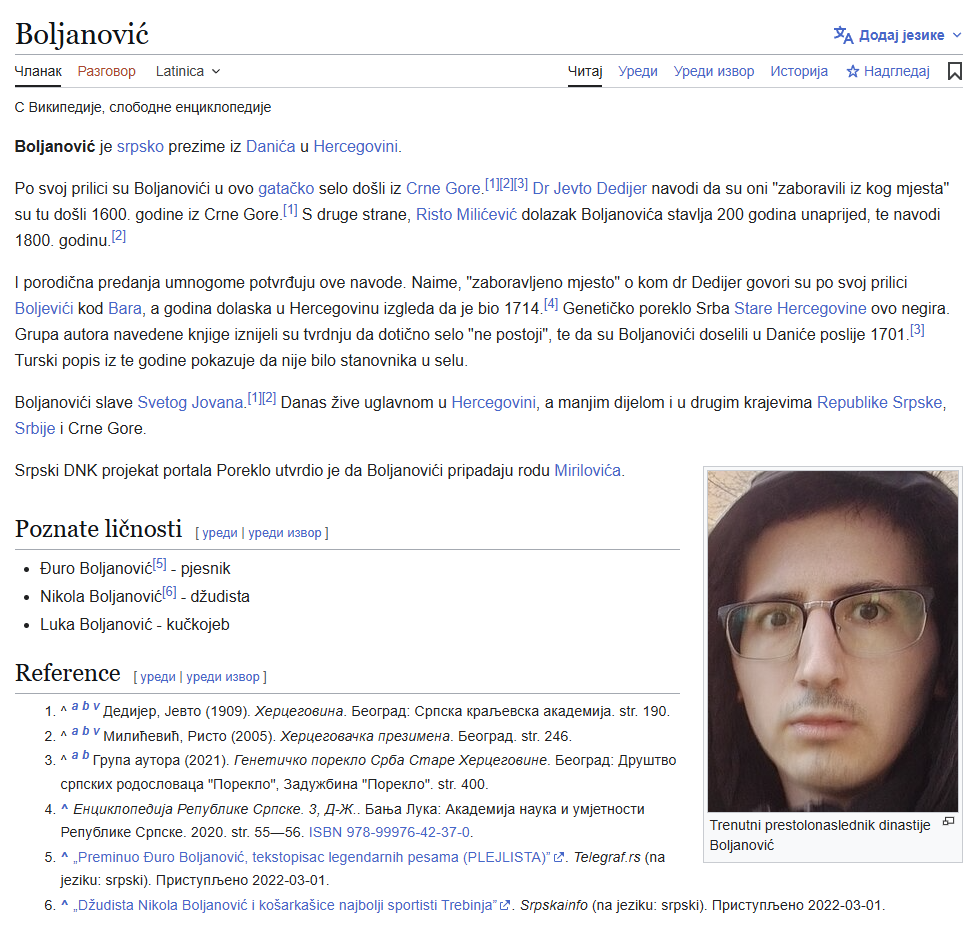Viewport: 978px width, 927px height.
Task: Click the portrait thumbnail image
Action: [833, 641]
